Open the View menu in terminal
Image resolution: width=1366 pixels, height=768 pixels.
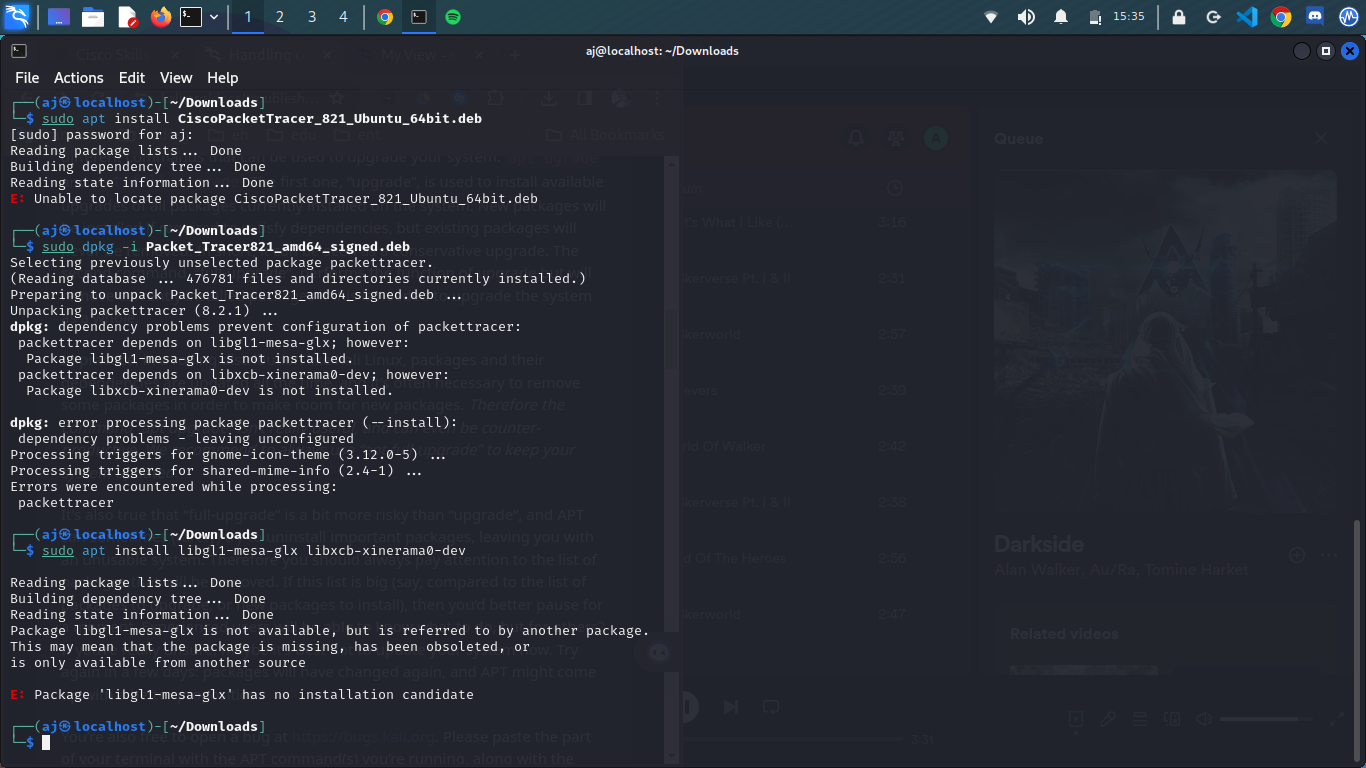(x=176, y=78)
